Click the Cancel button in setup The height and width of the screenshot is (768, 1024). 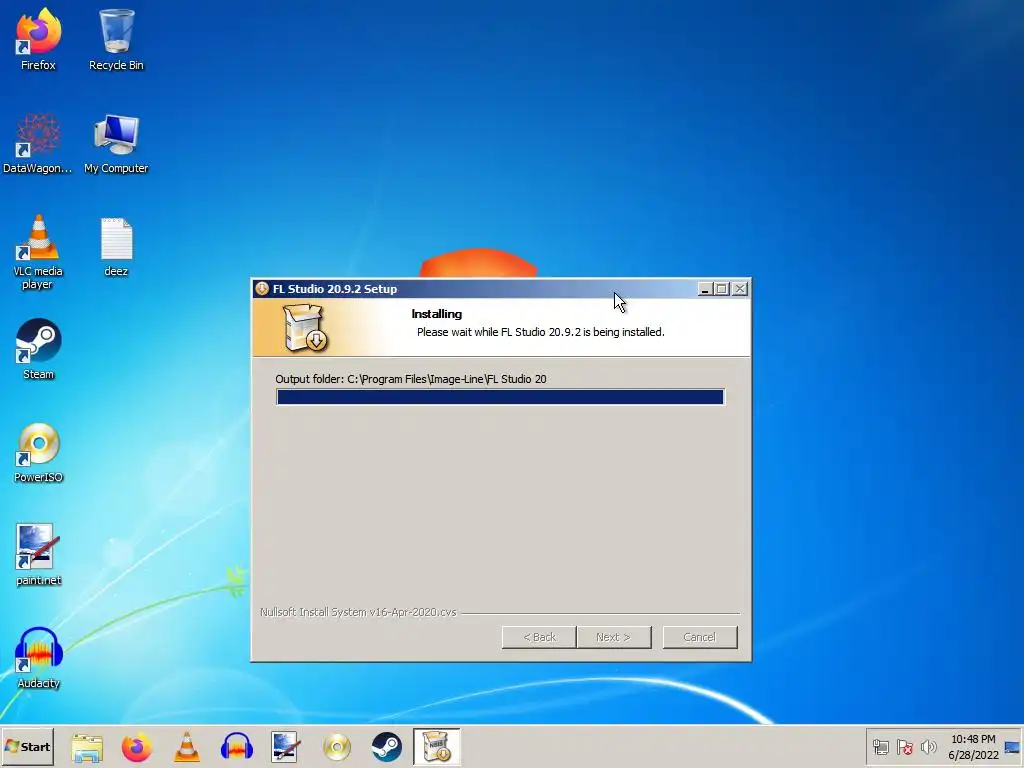(x=700, y=637)
